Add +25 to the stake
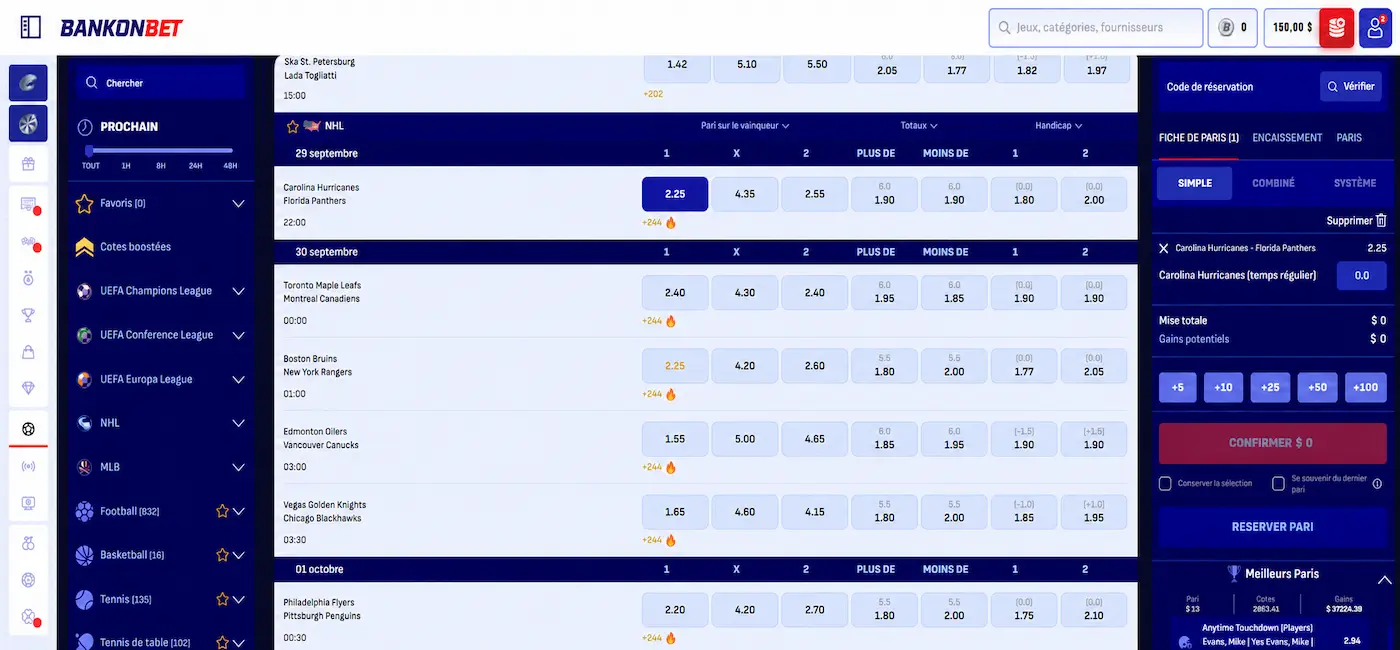1400x650 pixels. click(x=1270, y=388)
